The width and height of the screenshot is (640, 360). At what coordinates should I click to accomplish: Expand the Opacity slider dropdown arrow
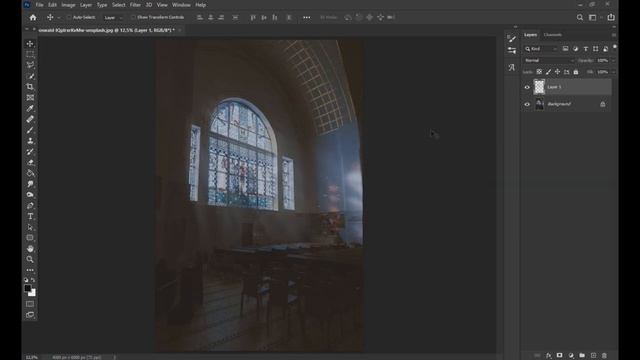point(613,60)
